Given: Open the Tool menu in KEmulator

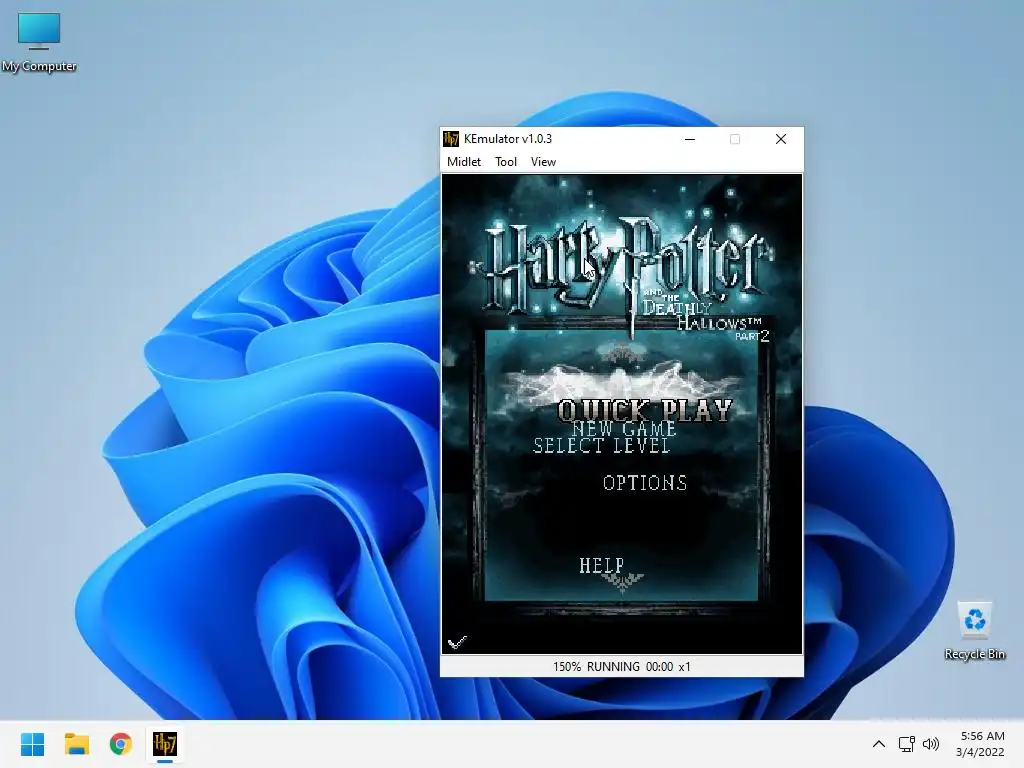Looking at the screenshot, I should (x=505, y=162).
